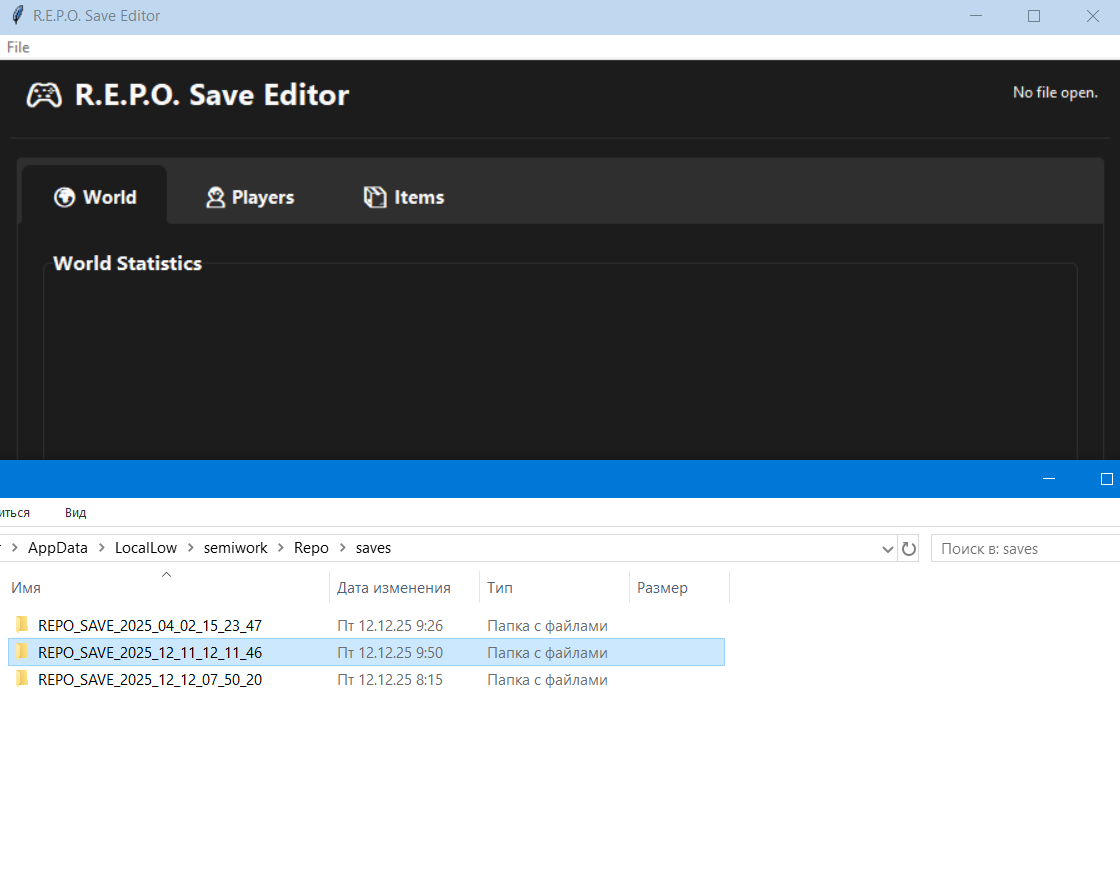
Task: Go to the Repo folder in the breadcrumb
Action: [311, 548]
